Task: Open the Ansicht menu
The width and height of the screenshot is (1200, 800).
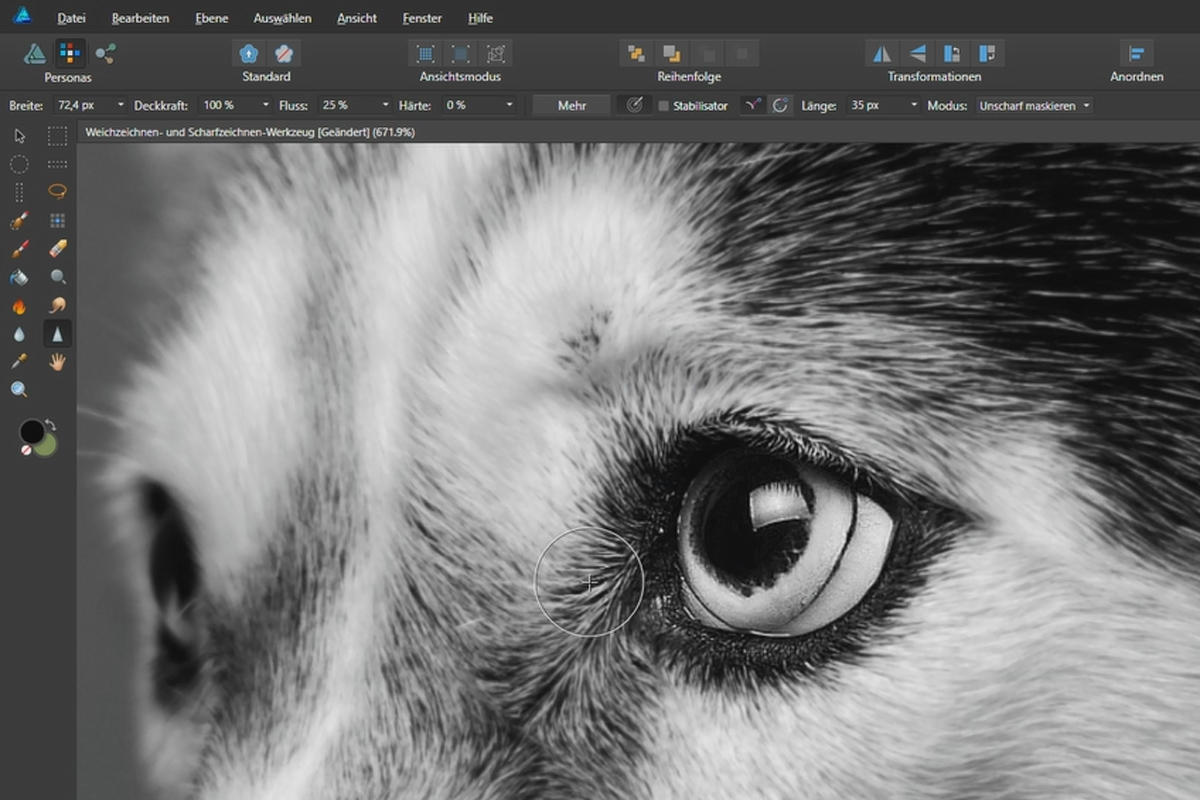Action: 357,18
